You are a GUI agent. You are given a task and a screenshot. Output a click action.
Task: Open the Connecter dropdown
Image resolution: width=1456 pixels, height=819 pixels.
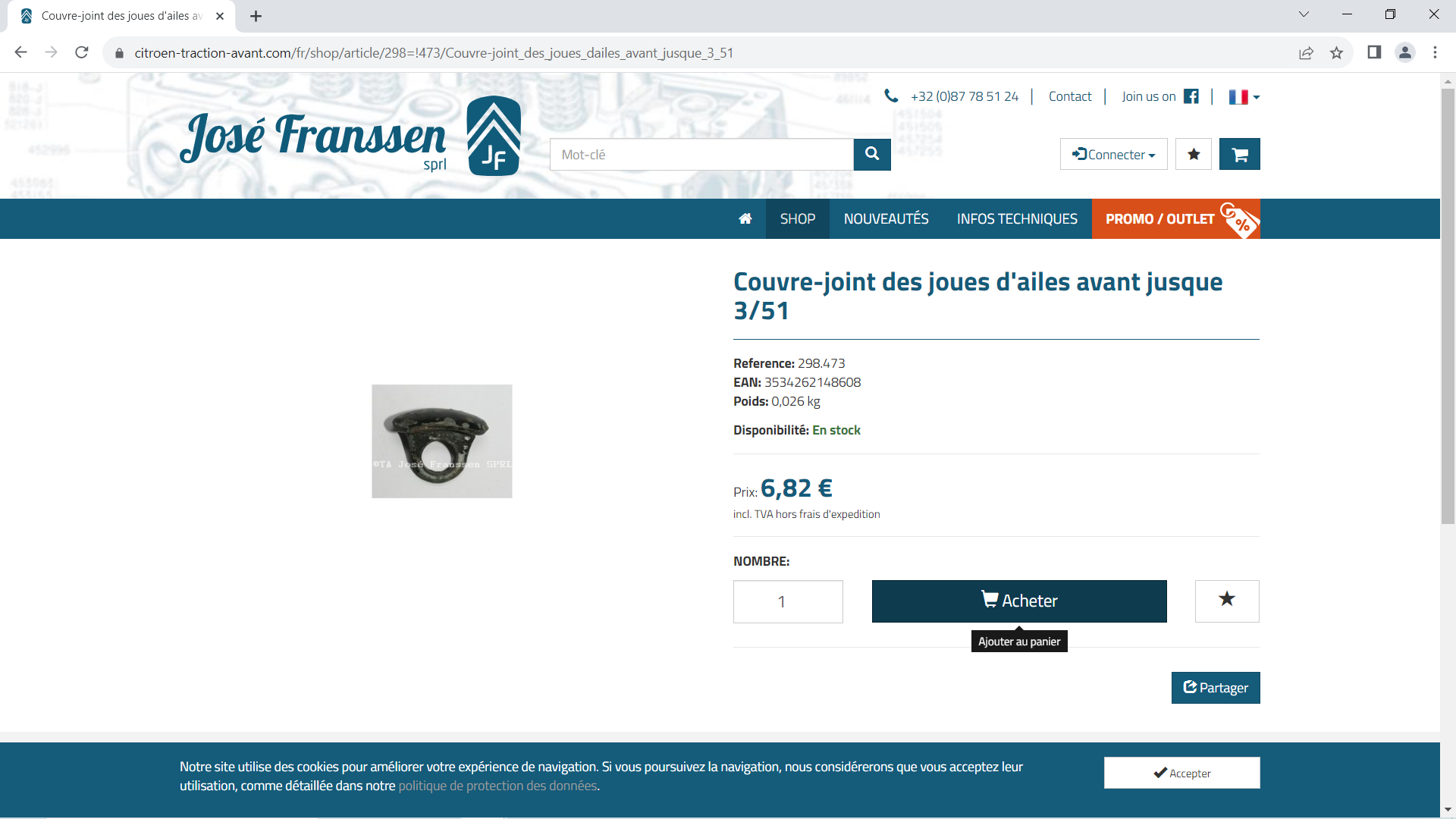coord(1113,154)
